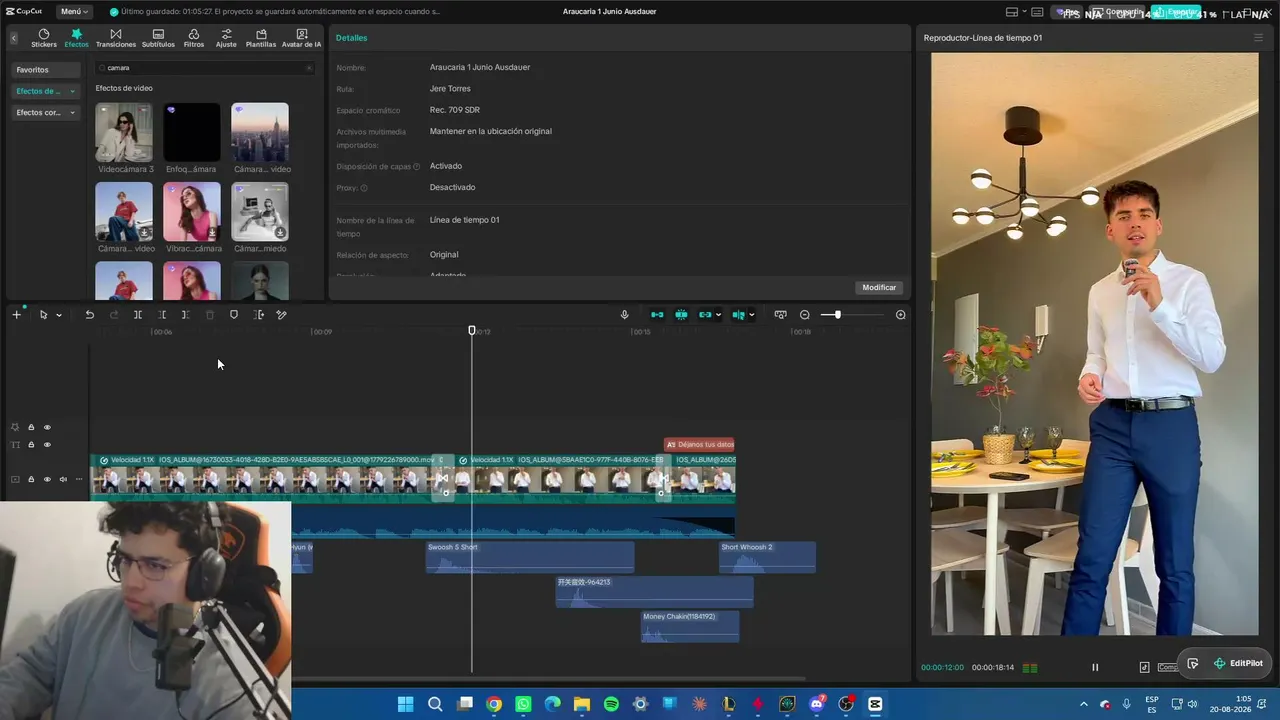Clear the effects search text

309,68
